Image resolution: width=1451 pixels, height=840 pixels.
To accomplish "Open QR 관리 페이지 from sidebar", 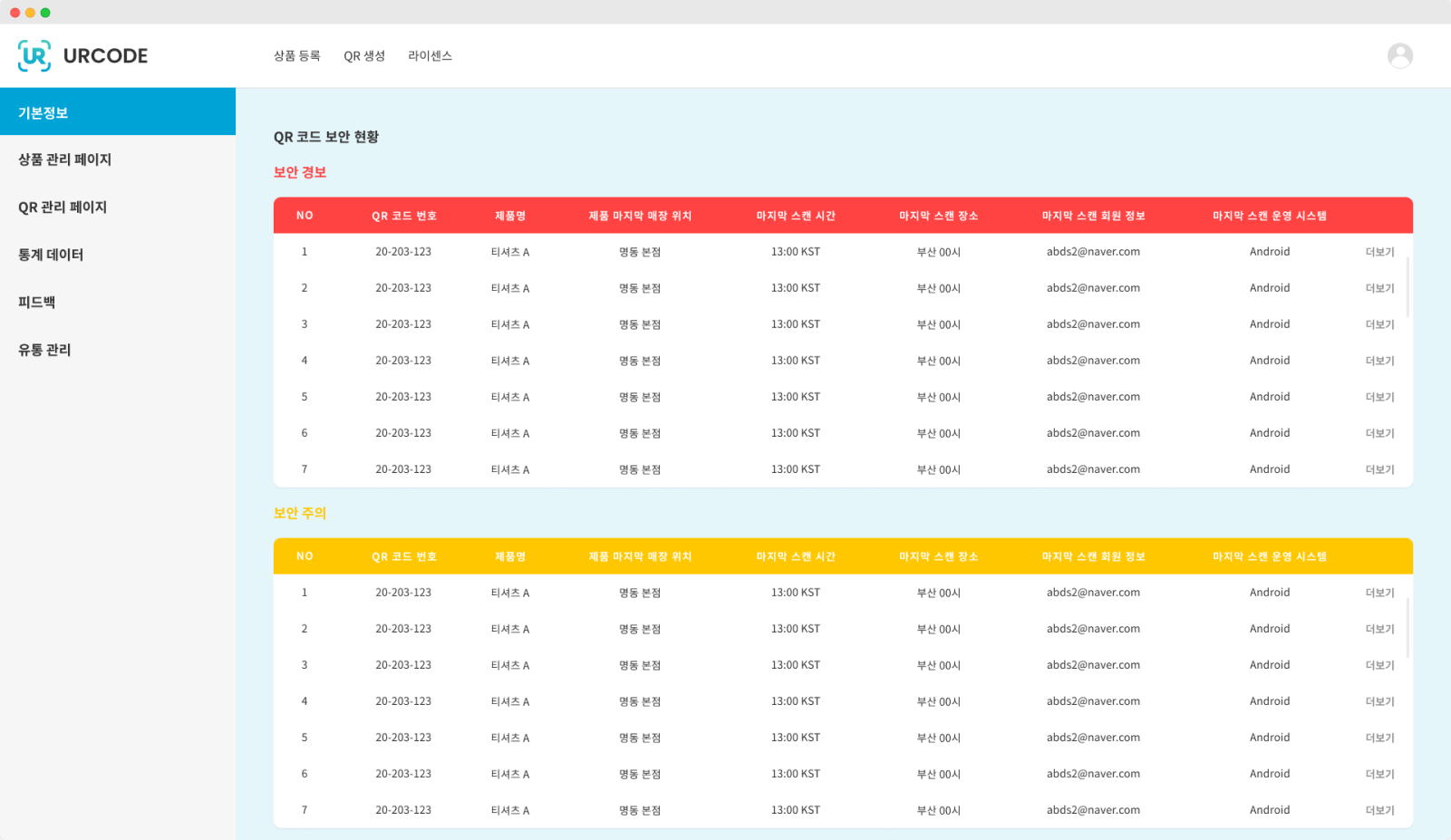I will [x=63, y=208].
